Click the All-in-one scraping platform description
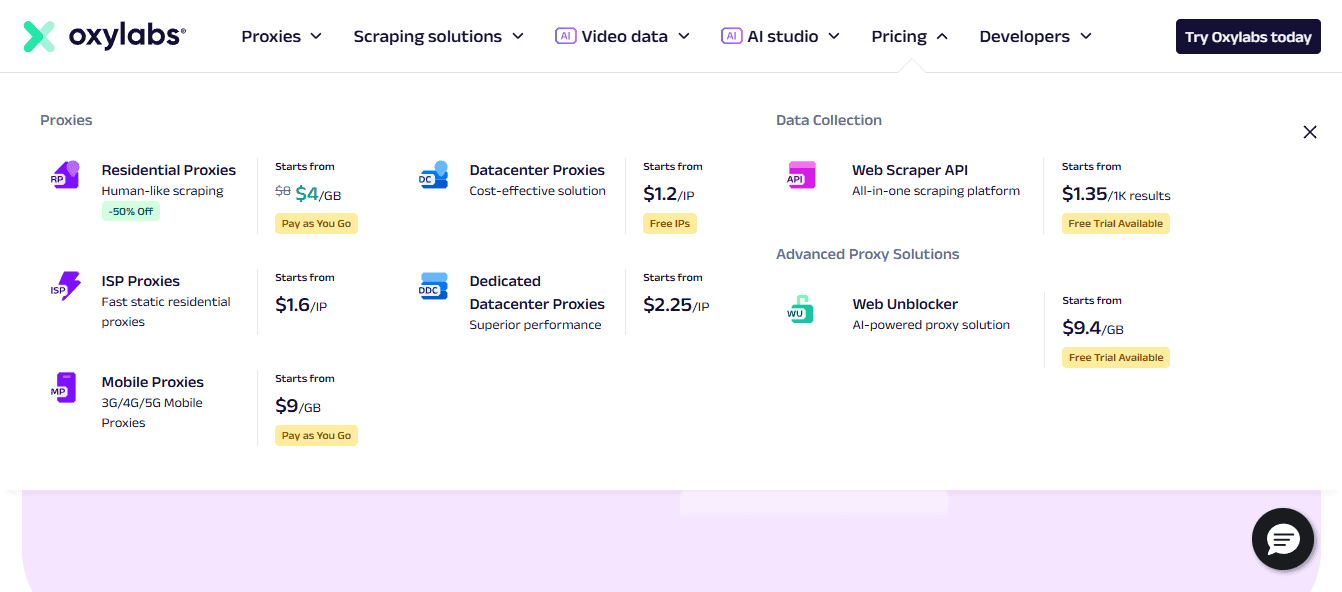Image resolution: width=1342 pixels, height=592 pixels. (x=936, y=191)
